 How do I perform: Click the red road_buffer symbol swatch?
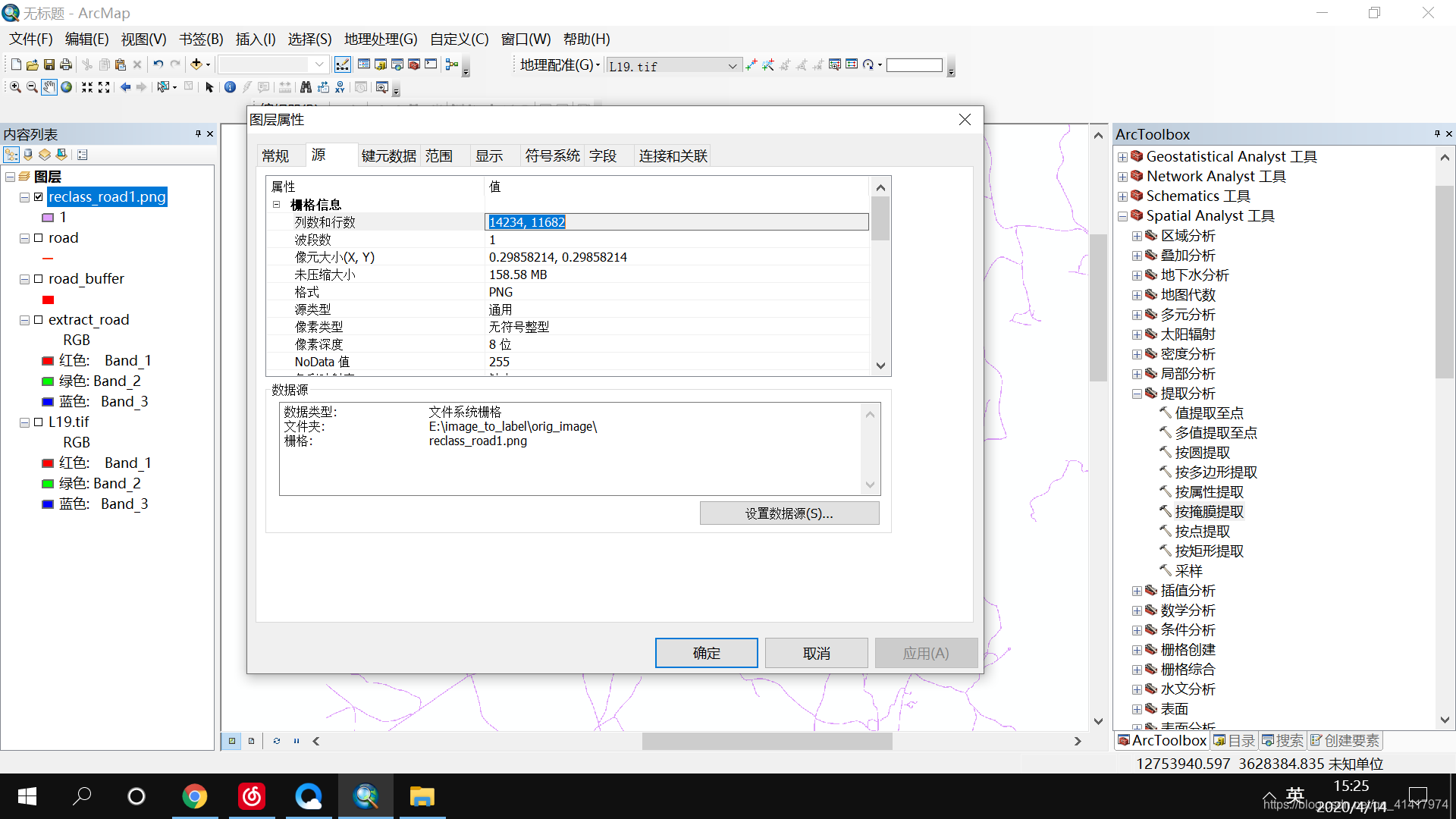pyautogui.click(x=48, y=300)
